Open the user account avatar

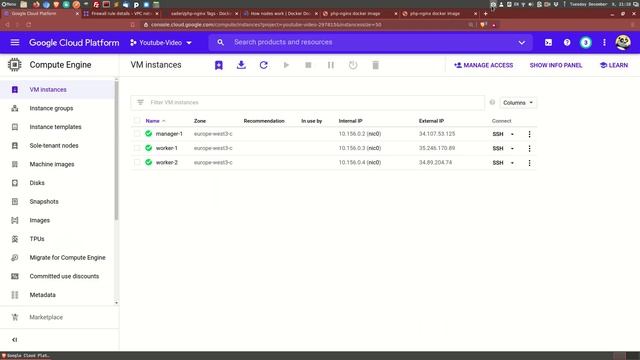623,42
